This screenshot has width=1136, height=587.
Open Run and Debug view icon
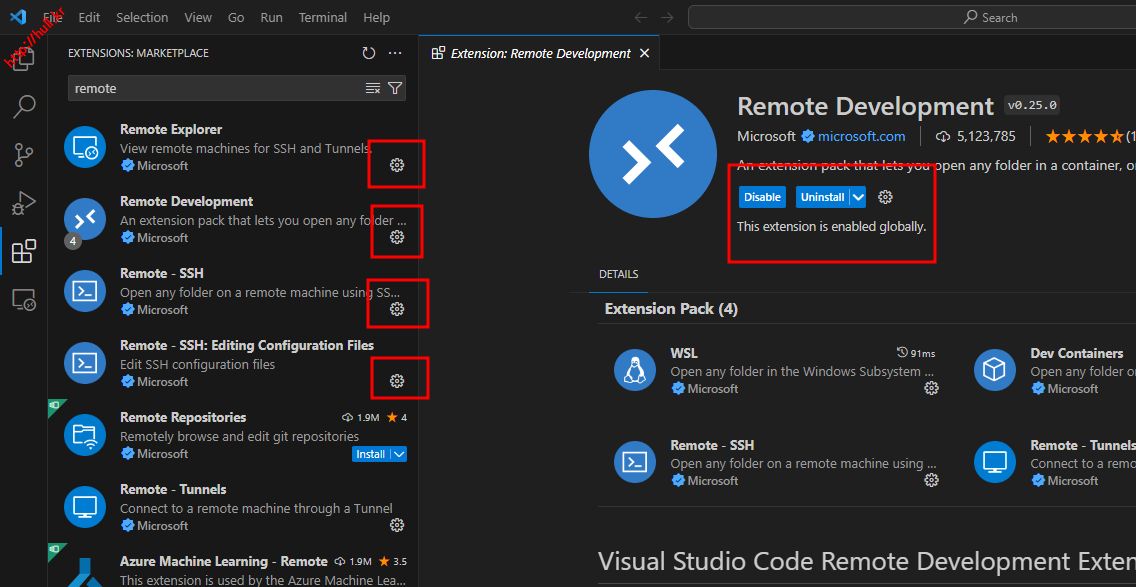24,203
